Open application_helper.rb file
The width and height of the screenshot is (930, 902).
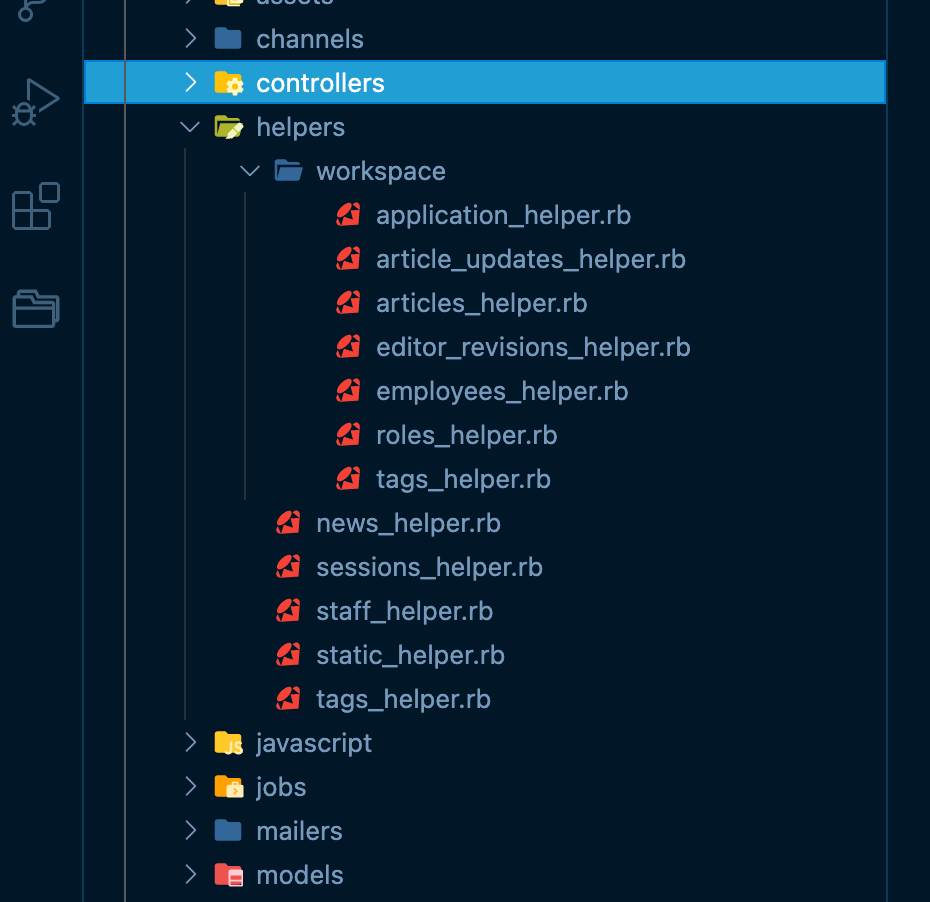point(504,215)
